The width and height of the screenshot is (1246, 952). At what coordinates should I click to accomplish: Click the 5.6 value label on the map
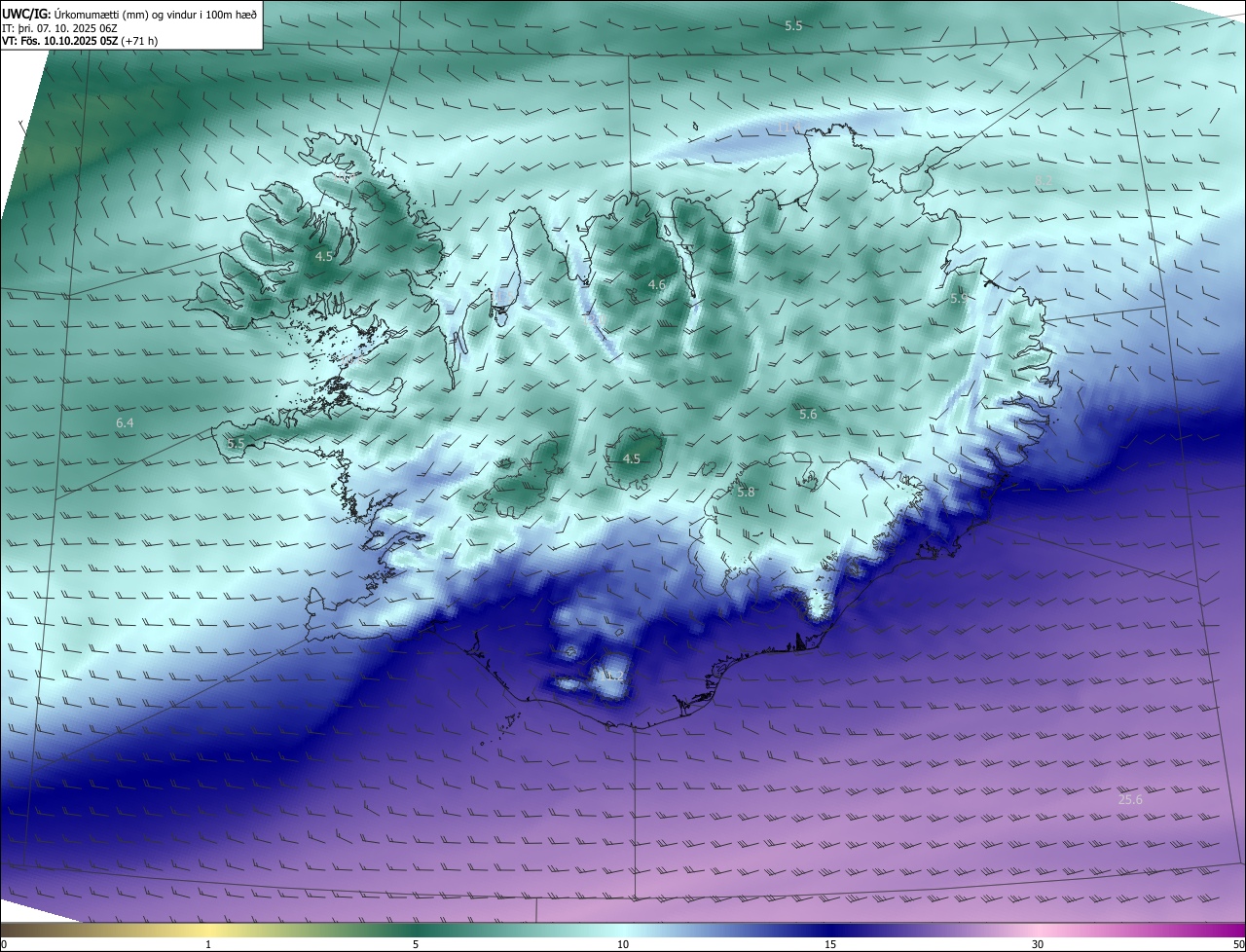pyautogui.click(x=808, y=415)
